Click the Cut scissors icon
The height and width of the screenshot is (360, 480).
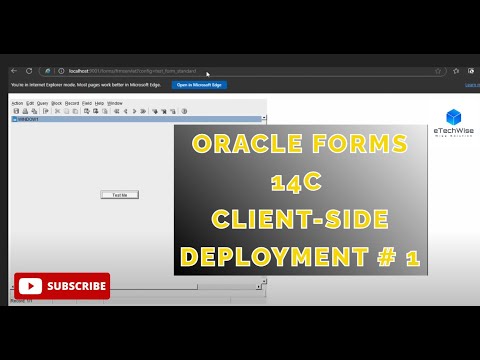(57, 111)
